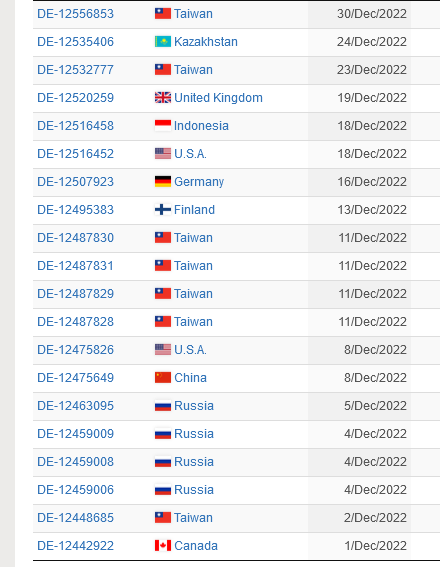Select the Indonesia country link

pyautogui.click(x=201, y=126)
